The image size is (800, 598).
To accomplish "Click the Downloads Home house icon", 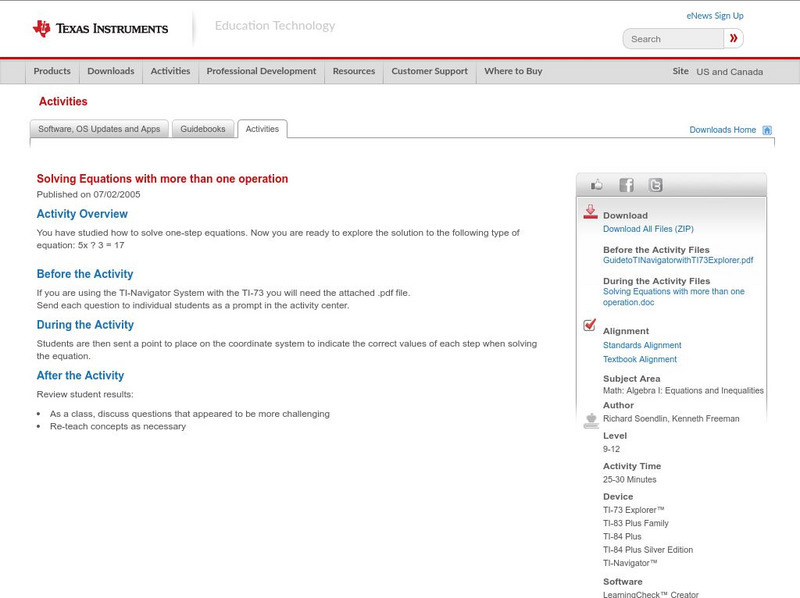I will (767, 130).
